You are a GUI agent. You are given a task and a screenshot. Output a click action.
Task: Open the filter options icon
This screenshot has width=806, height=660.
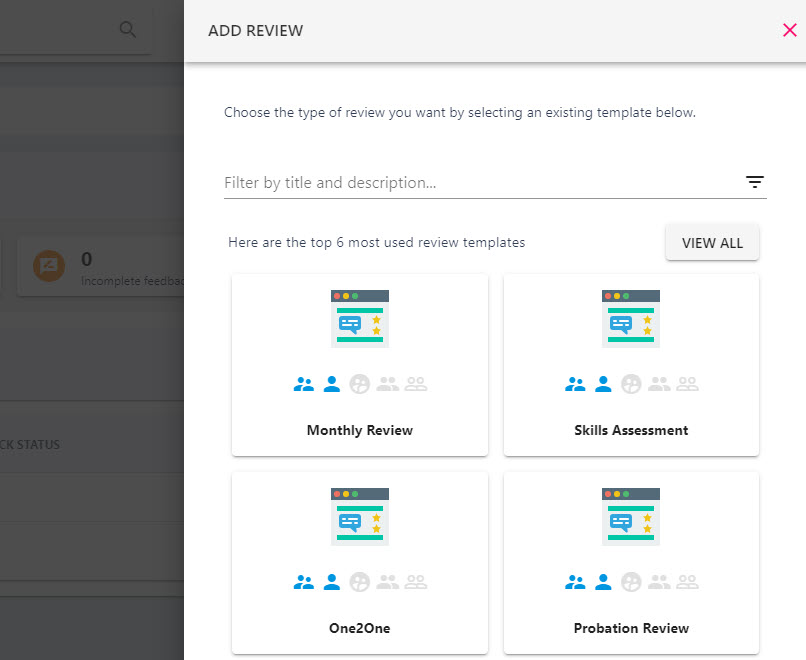pyautogui.click(x=755, y=182)
